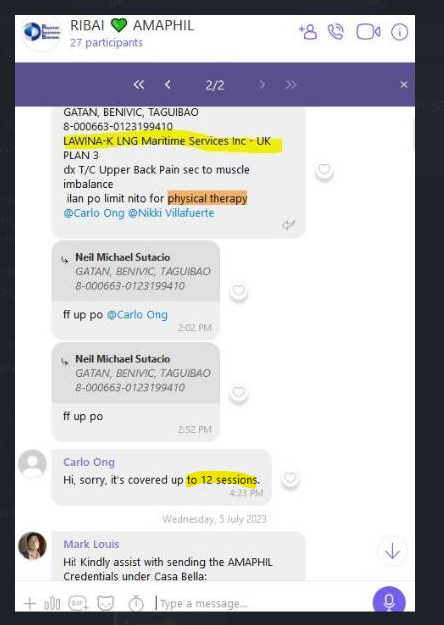
Task: Start a video call
Action: coord(368,32)
